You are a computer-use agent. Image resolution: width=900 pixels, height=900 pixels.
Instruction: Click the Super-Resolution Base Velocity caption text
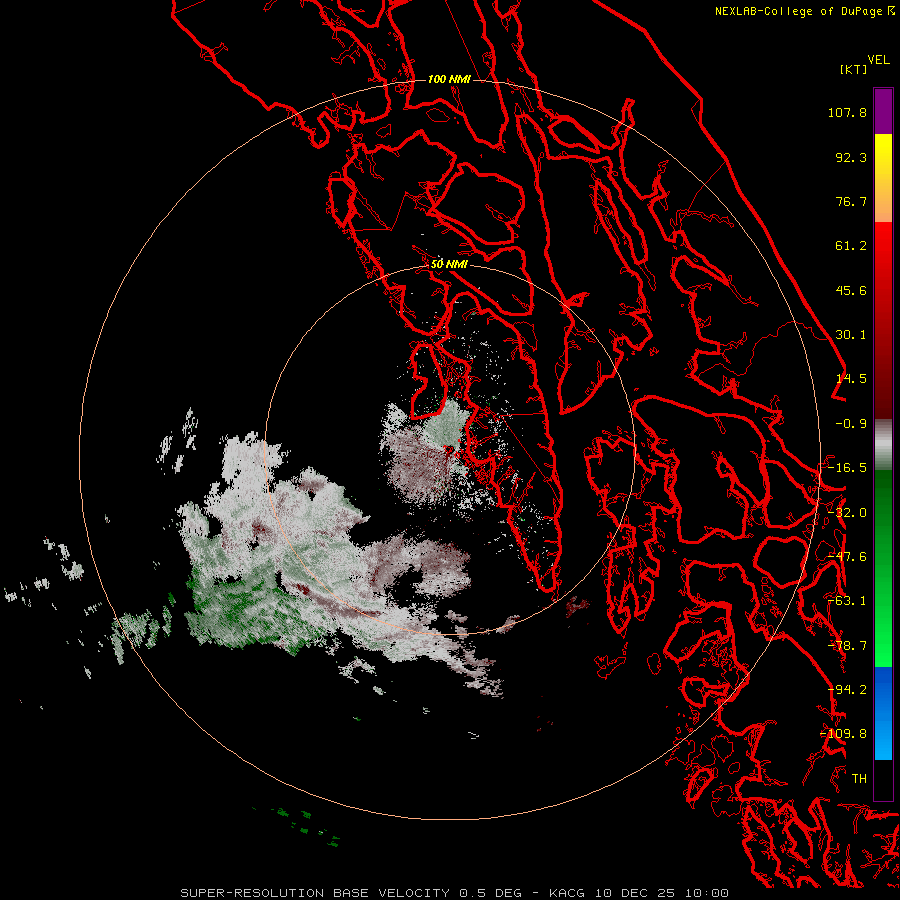click(455, 893)
